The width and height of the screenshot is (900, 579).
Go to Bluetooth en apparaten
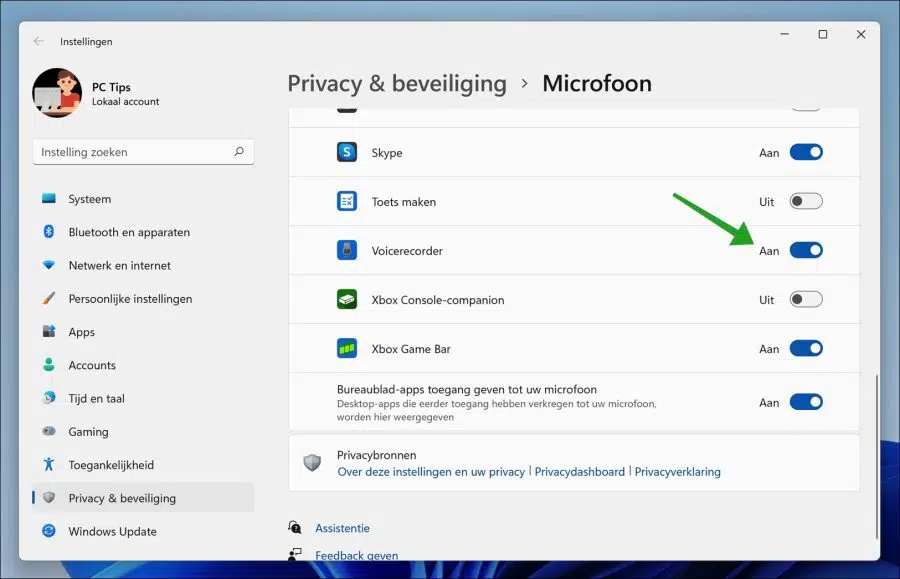143,232
